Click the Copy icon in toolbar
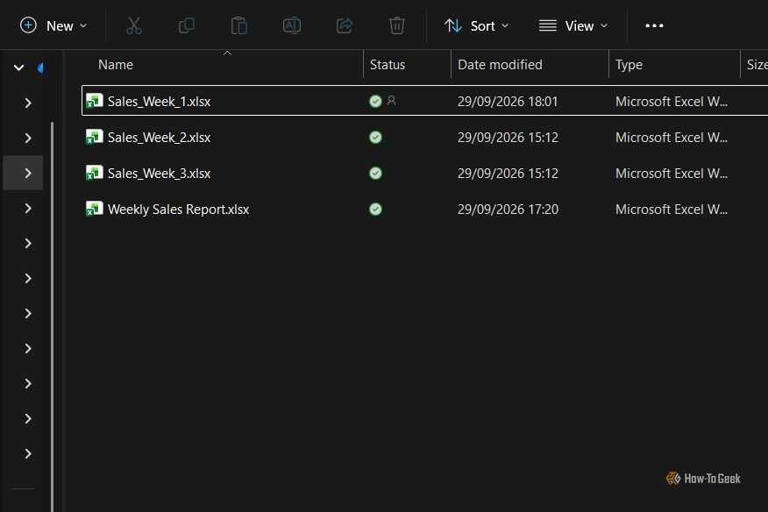Image resolution: width=768 pixels, height=512 pixels. point(187,25)
